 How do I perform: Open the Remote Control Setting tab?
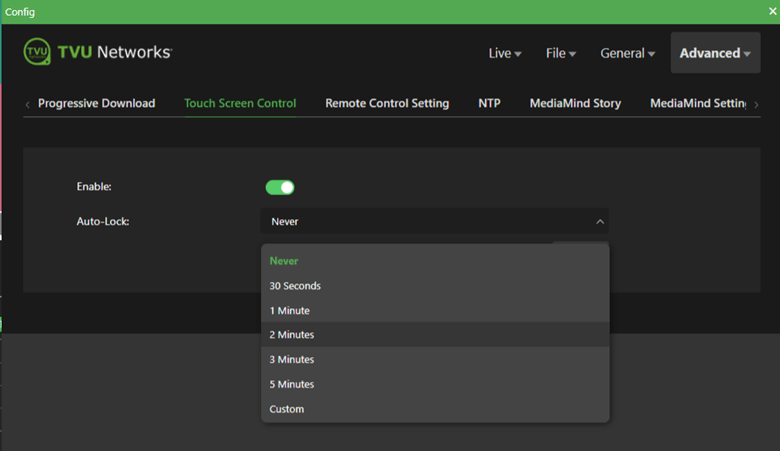coord(387,103)
